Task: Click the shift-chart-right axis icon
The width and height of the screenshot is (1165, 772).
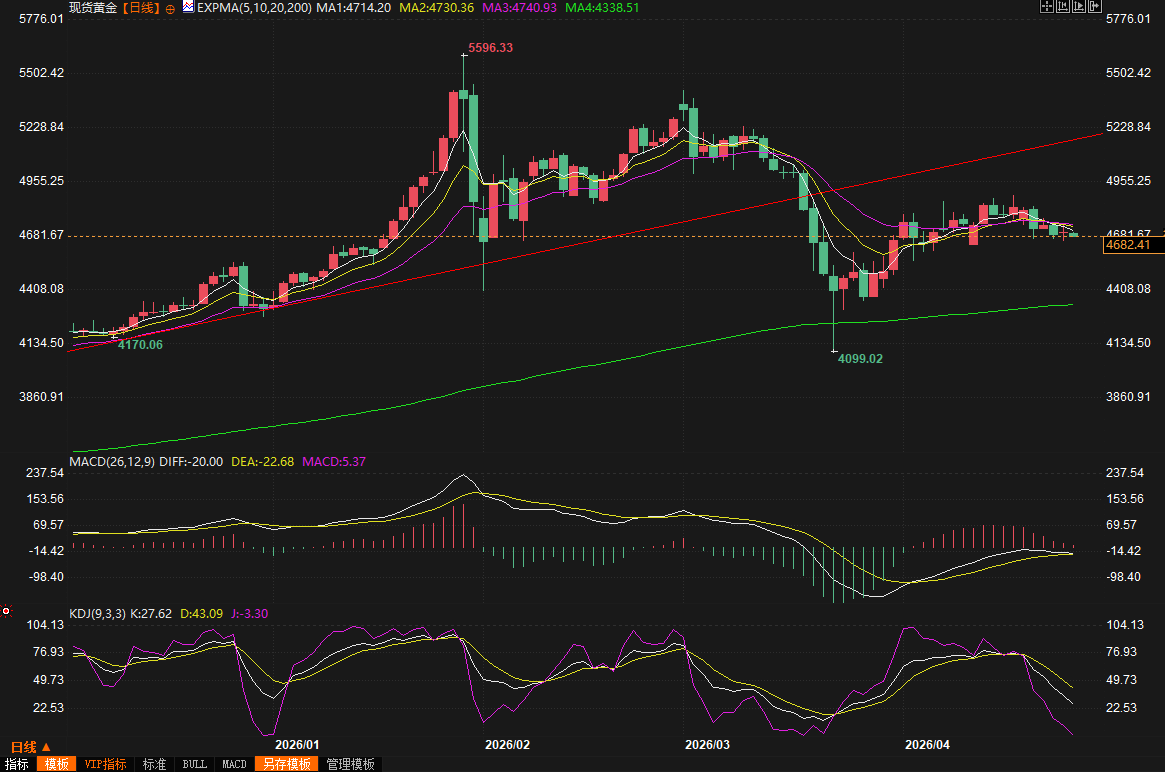Action: (1079, 6)
